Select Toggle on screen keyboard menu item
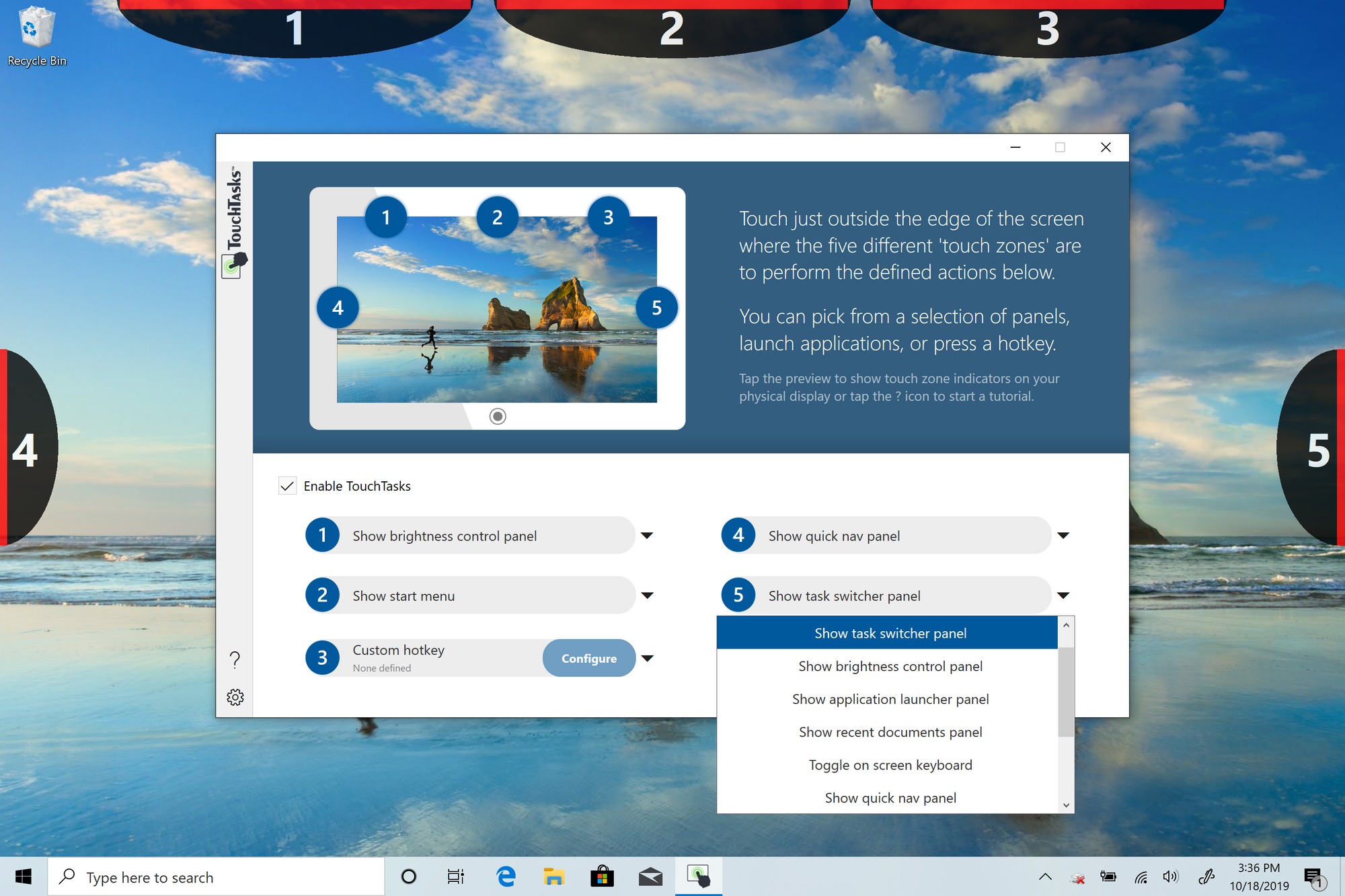Screen dimensions: 1345x896 [889, 764]
